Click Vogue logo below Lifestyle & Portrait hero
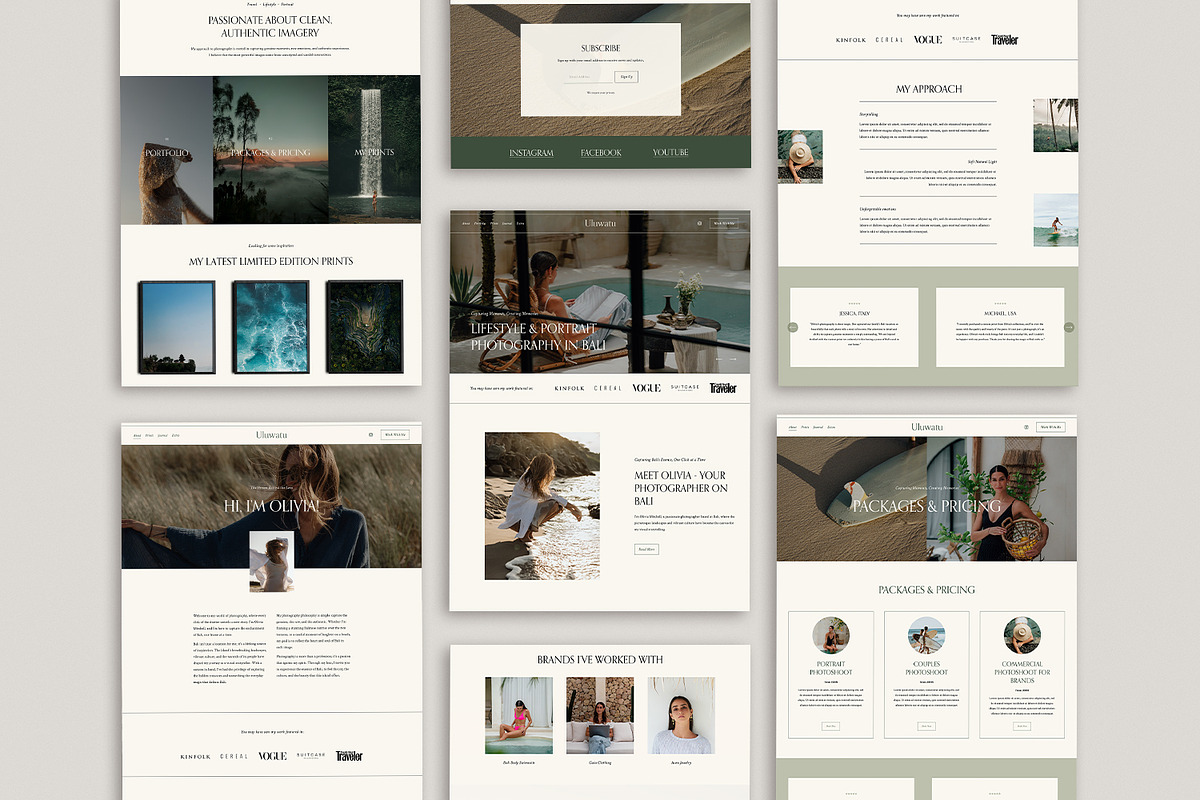The width and height of the screenshot is (1200, 800). 646,388
